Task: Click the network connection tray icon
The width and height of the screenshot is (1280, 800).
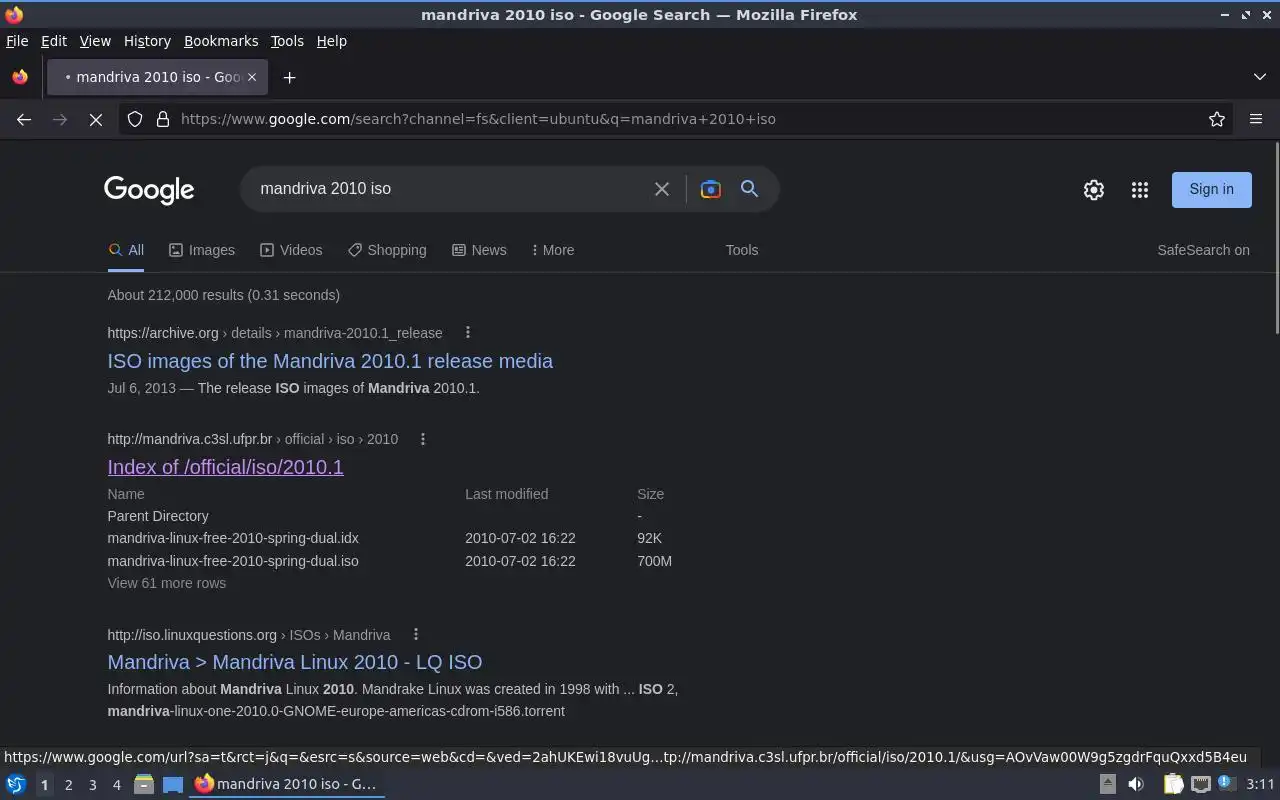Action: click(x=1201, y=784)
